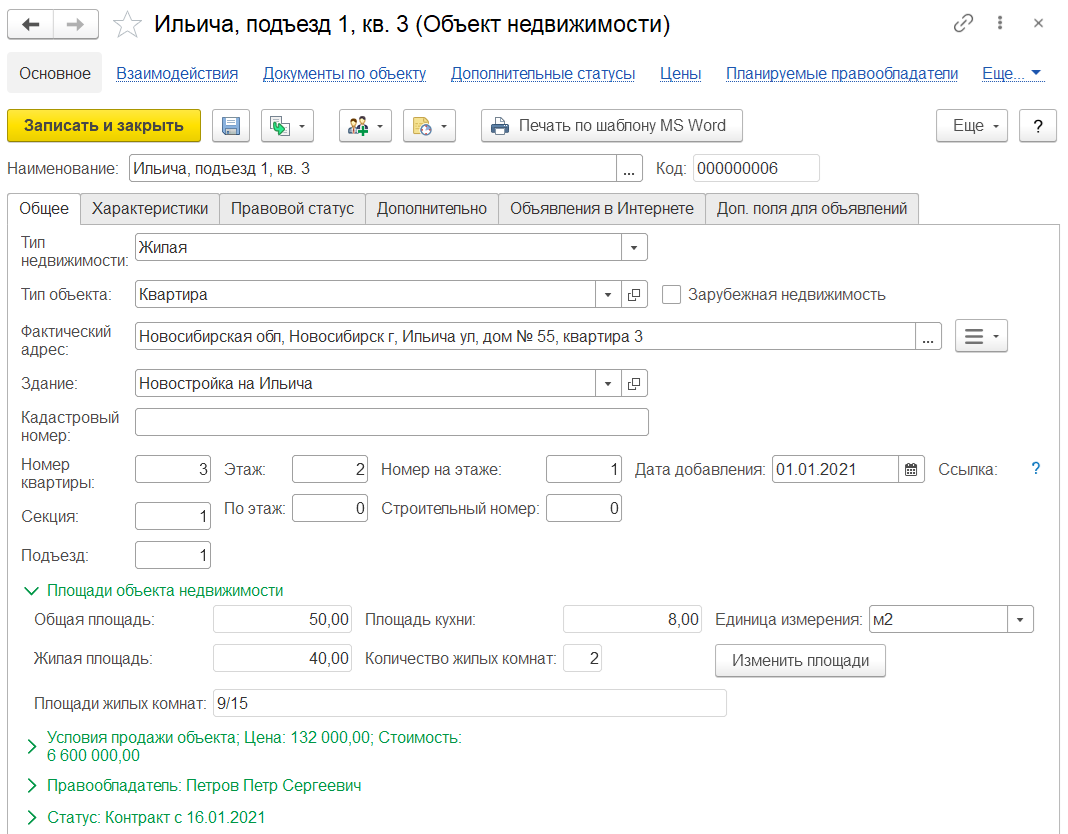
Task: Click Подъезд input field
Action: click(x=173, y=555)
